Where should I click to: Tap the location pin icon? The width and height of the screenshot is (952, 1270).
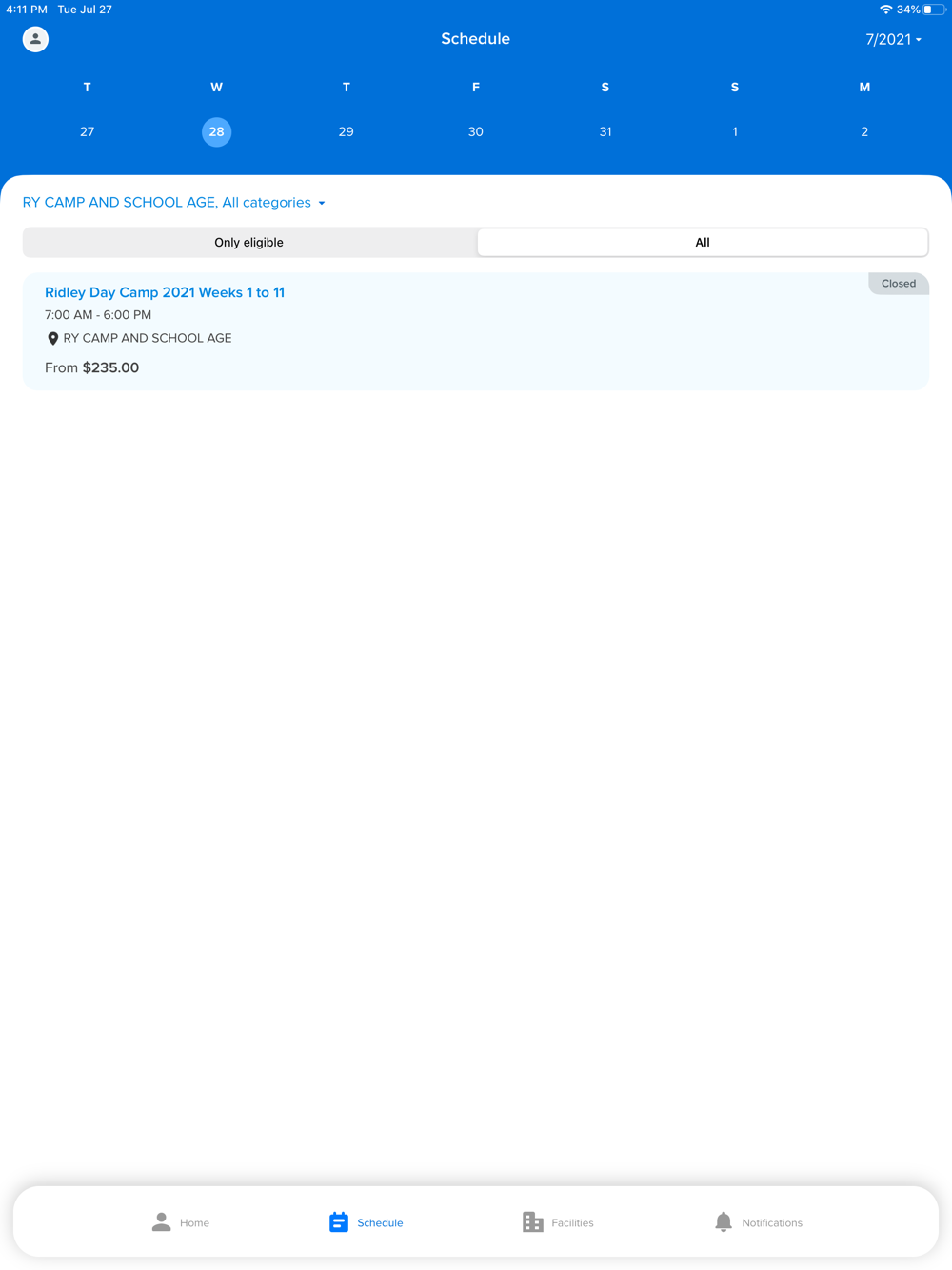click(x=53, y=338)
